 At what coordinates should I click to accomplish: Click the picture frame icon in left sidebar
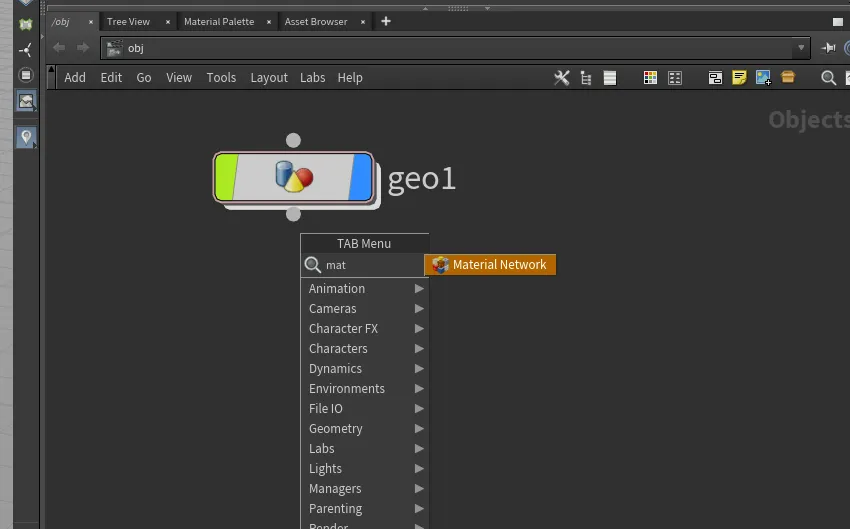point(26,101)
